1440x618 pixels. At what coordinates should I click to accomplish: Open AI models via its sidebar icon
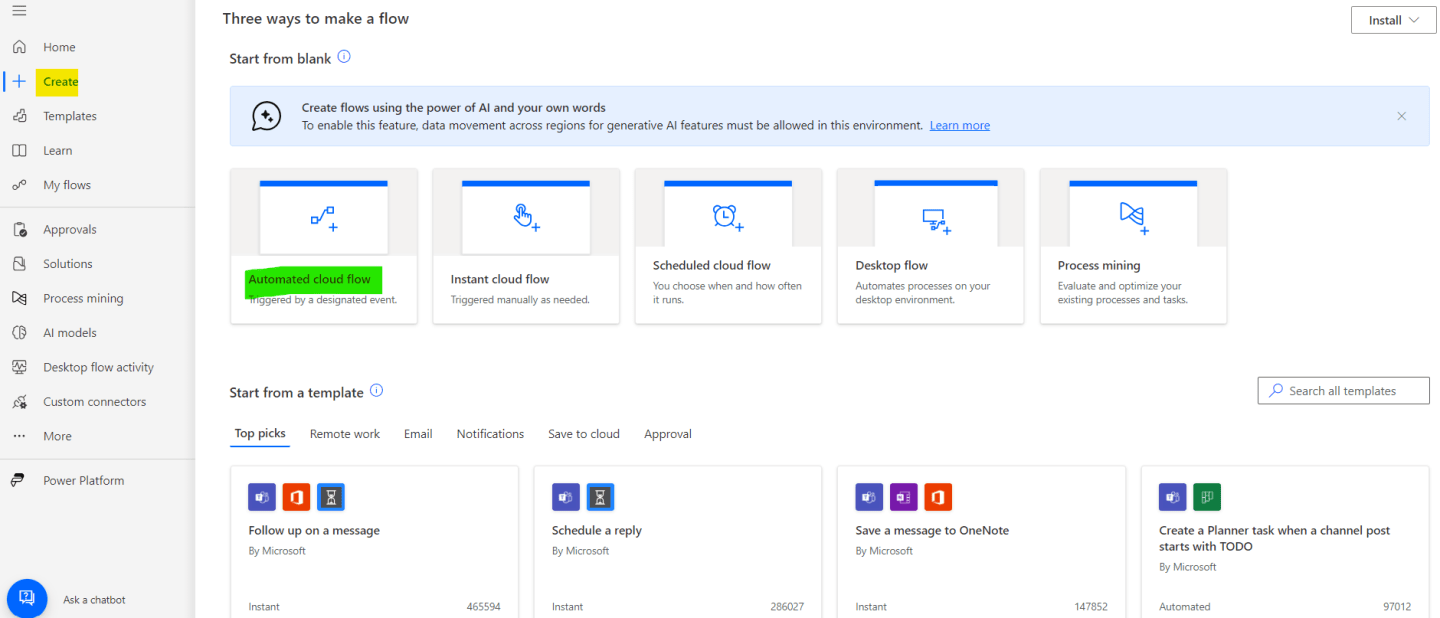[19, 333]
